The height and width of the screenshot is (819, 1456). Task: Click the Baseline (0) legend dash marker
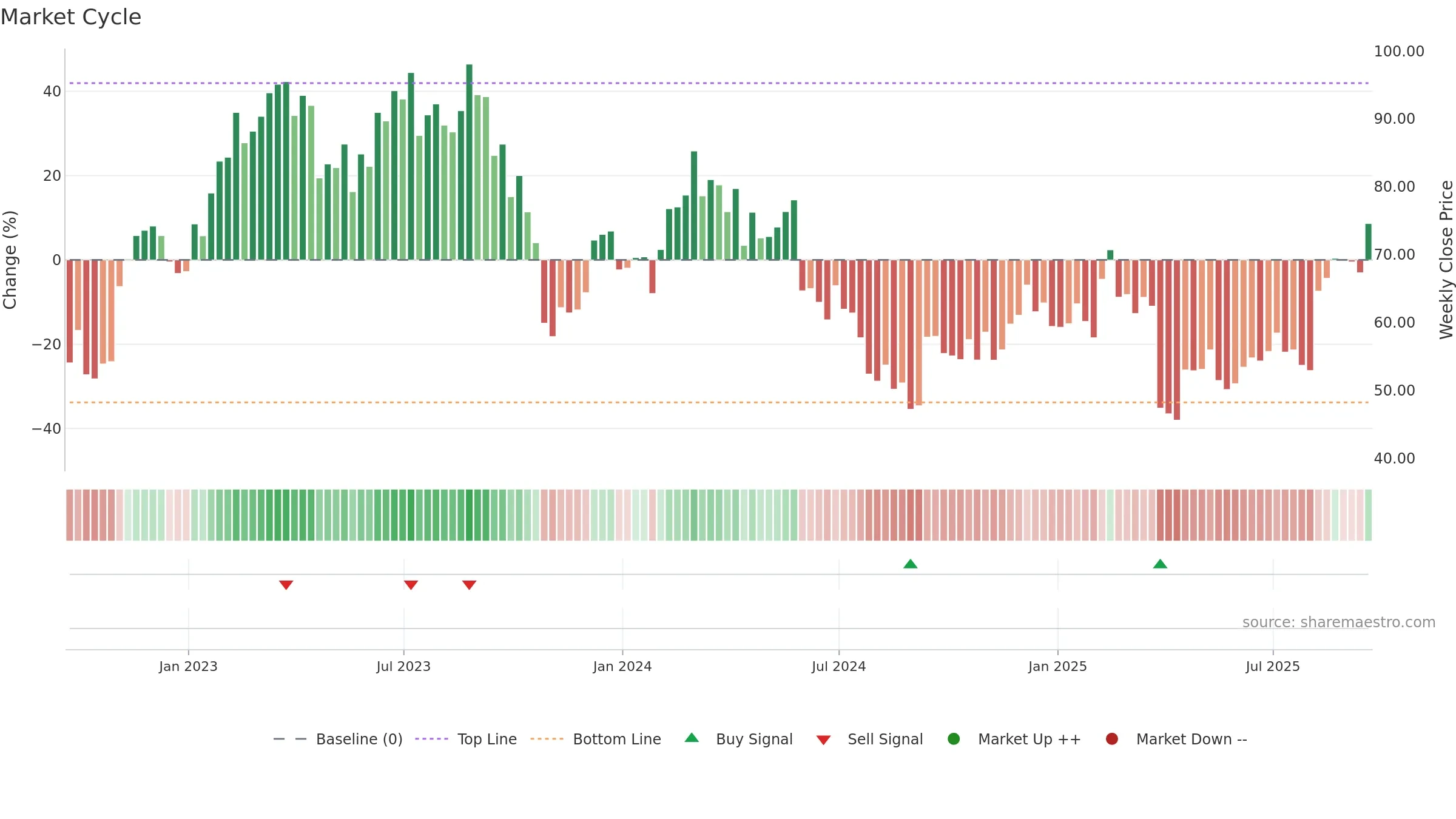click(290, 739)
